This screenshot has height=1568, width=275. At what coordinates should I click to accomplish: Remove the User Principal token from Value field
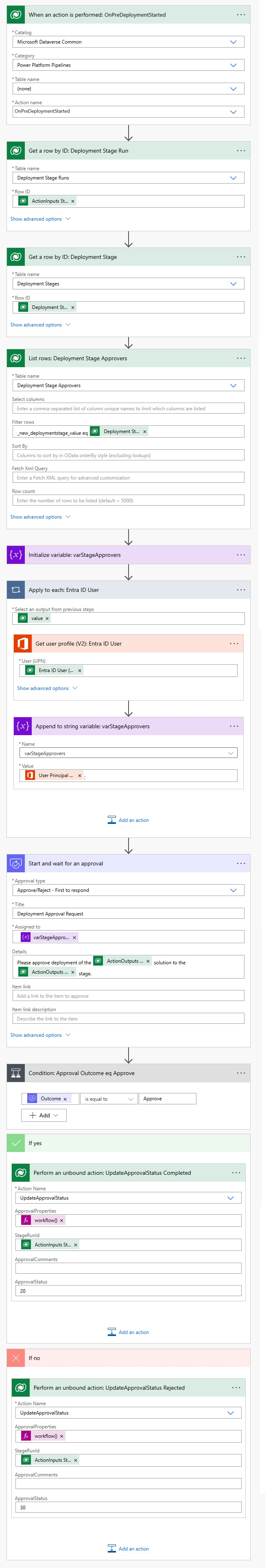click(80, 775)
